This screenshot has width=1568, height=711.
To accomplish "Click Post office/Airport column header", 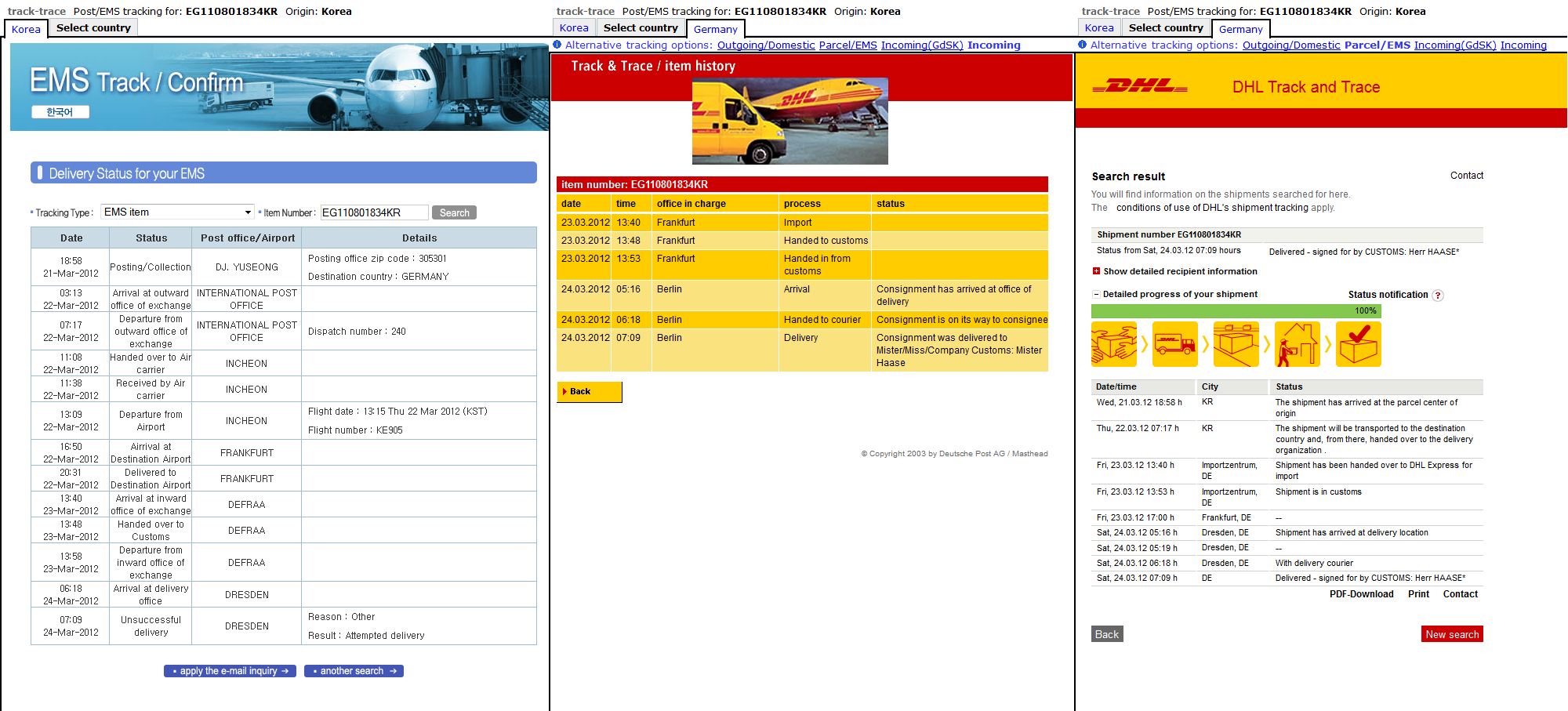I will [x=247, y=238].
